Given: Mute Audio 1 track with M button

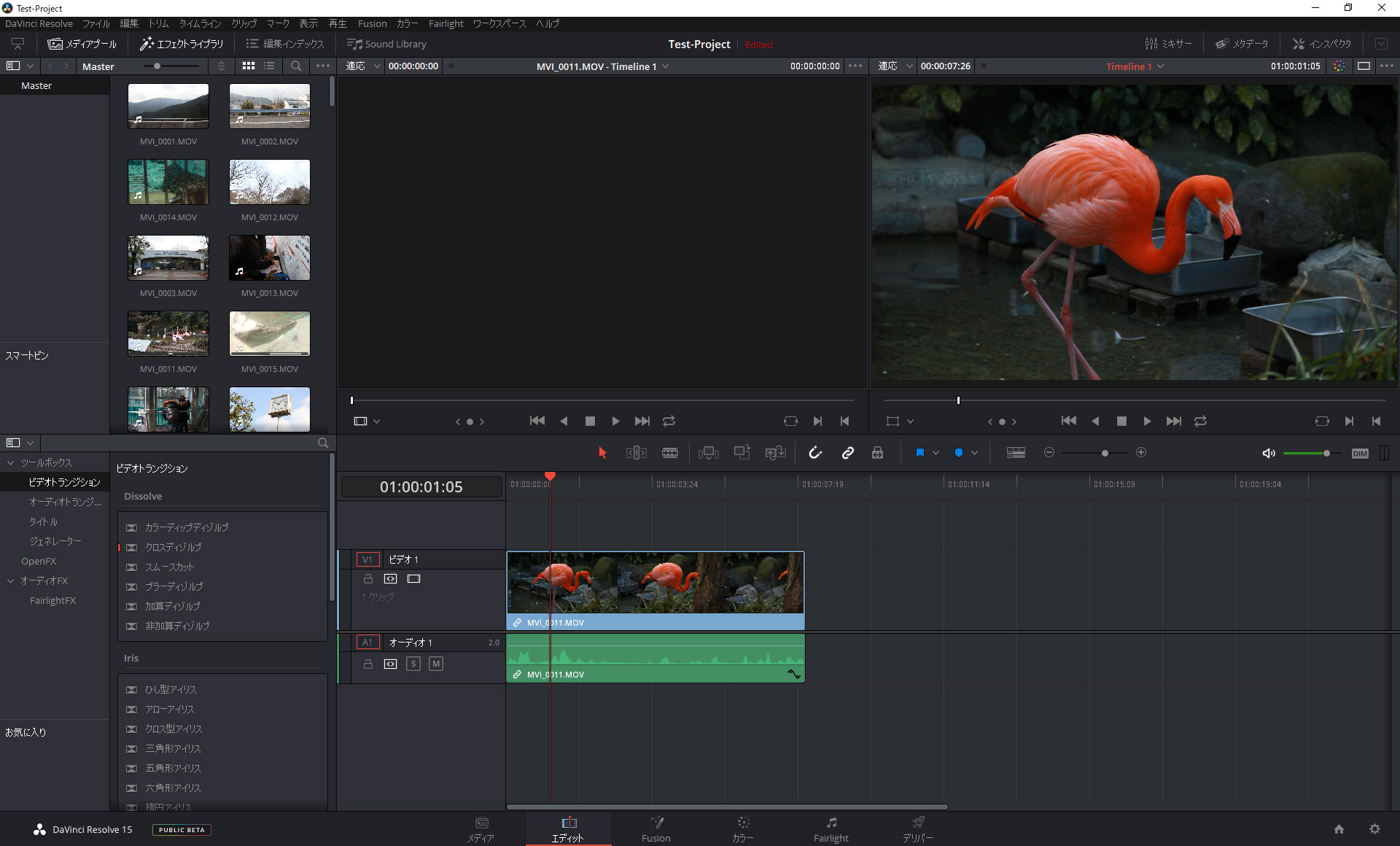Looking at the screenshot, I should pyautogui.click(x=436, y=664).
